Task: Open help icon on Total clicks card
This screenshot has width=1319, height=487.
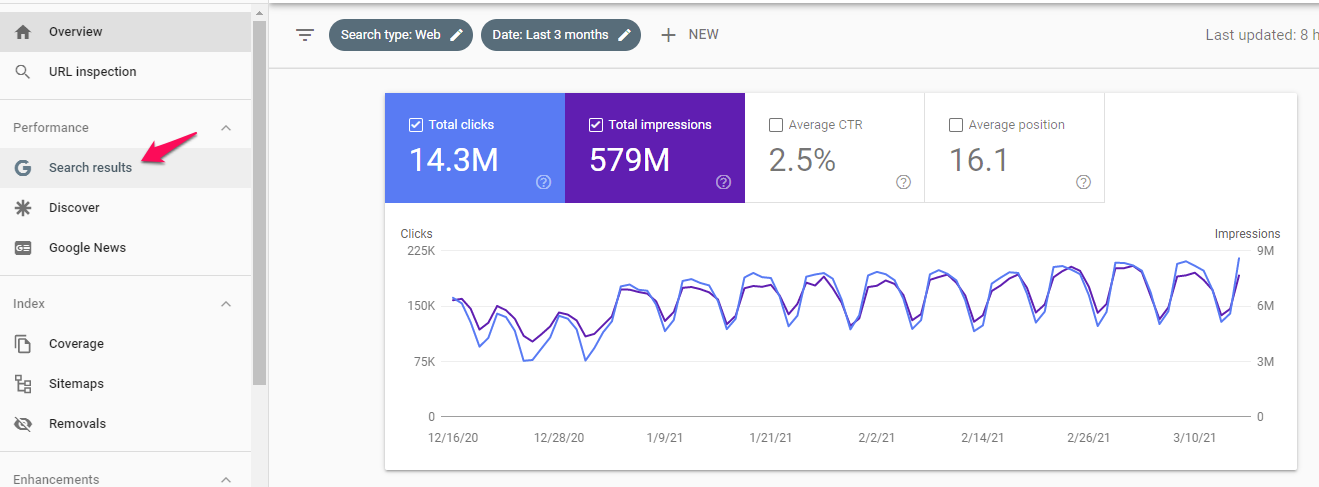Action: (x=544, y=182)
